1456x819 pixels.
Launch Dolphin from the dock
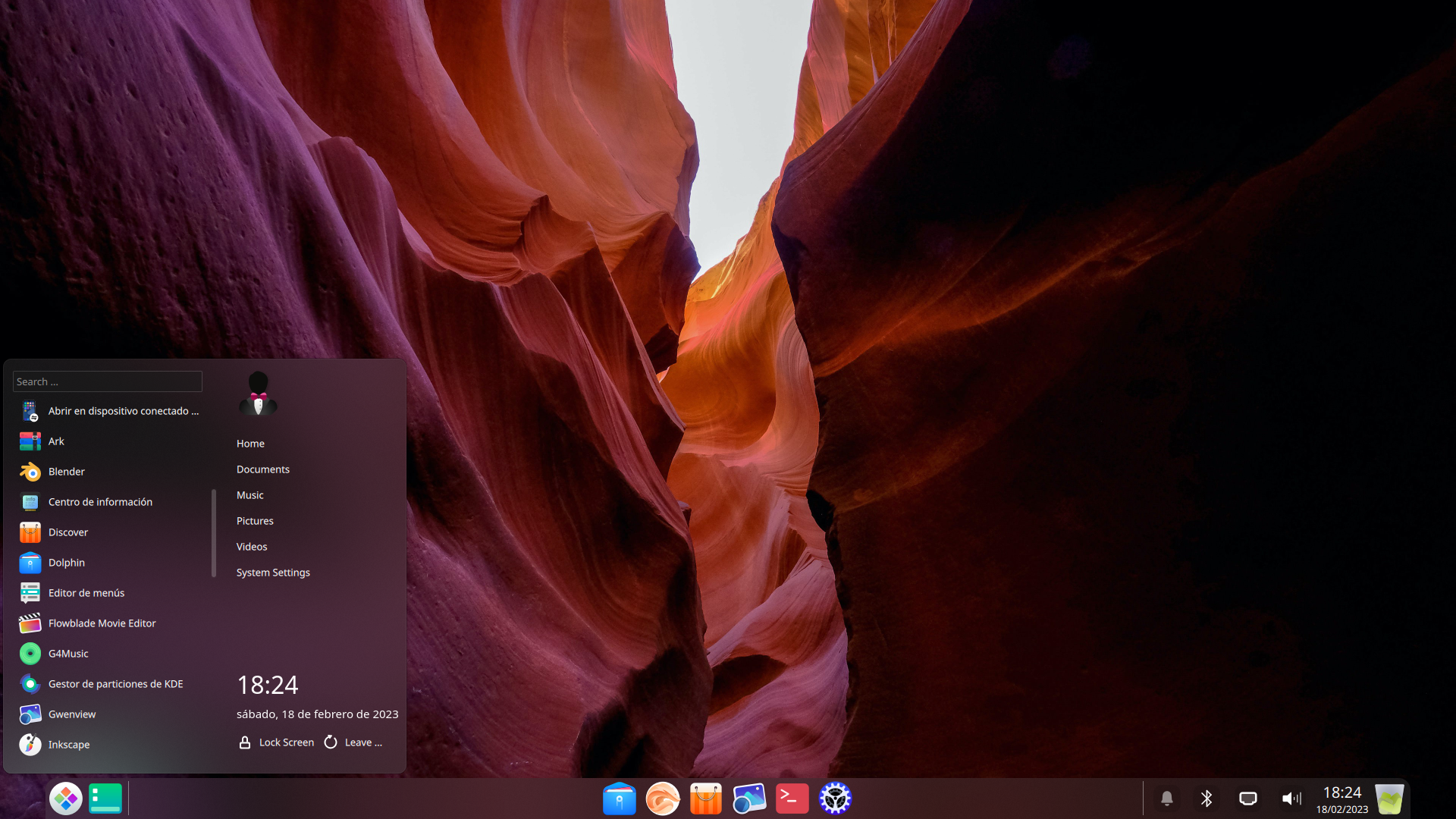(619, 799)
